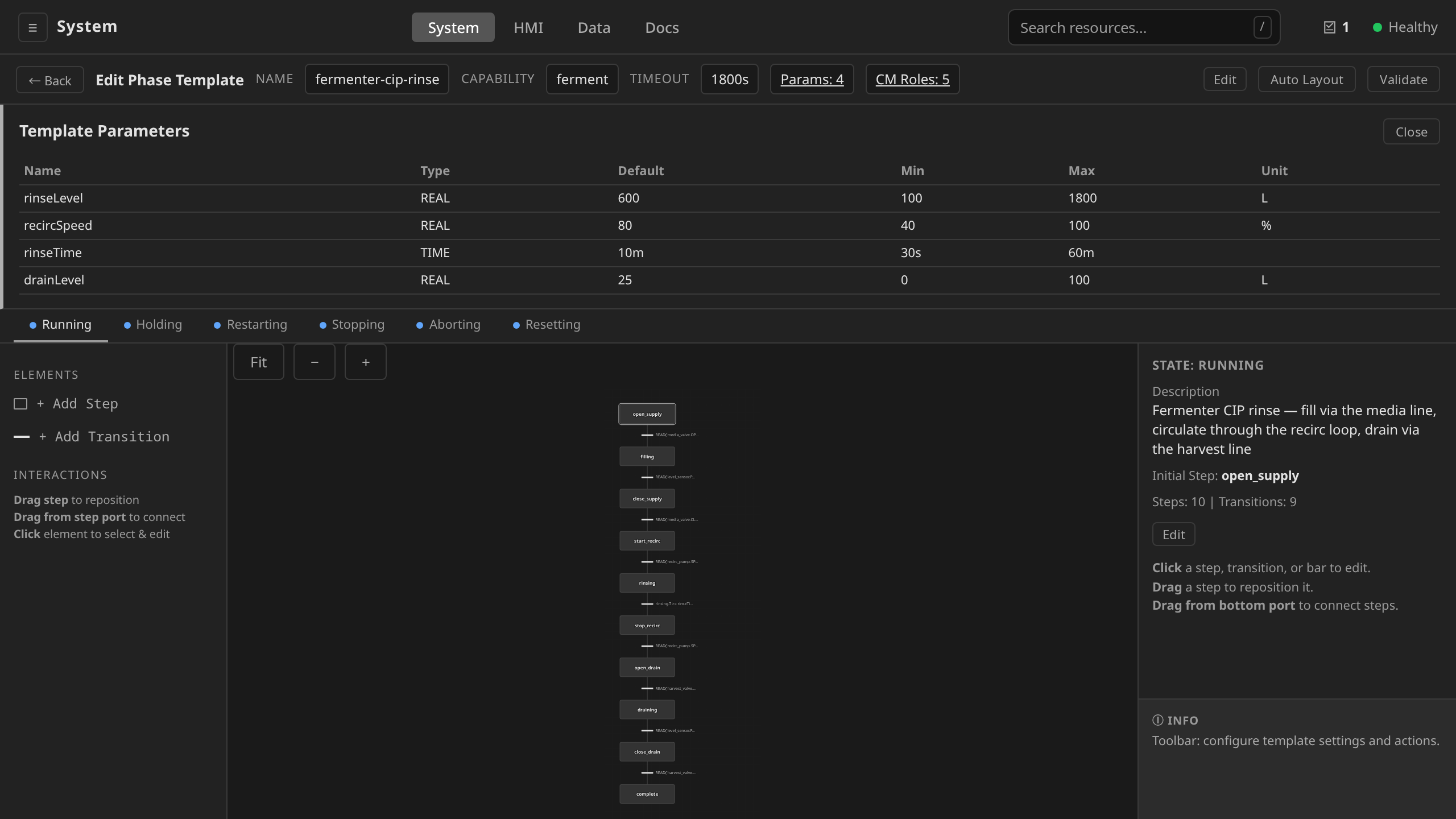
Task: Select the rinsing step node
Action: pos(647,583)
